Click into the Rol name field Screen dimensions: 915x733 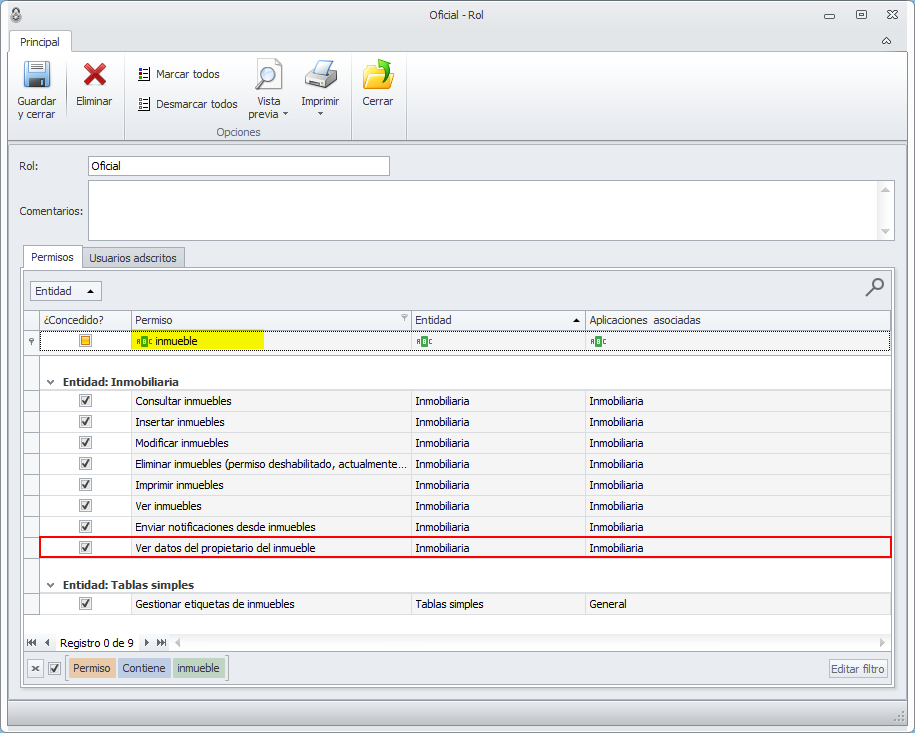pos(238,166)
